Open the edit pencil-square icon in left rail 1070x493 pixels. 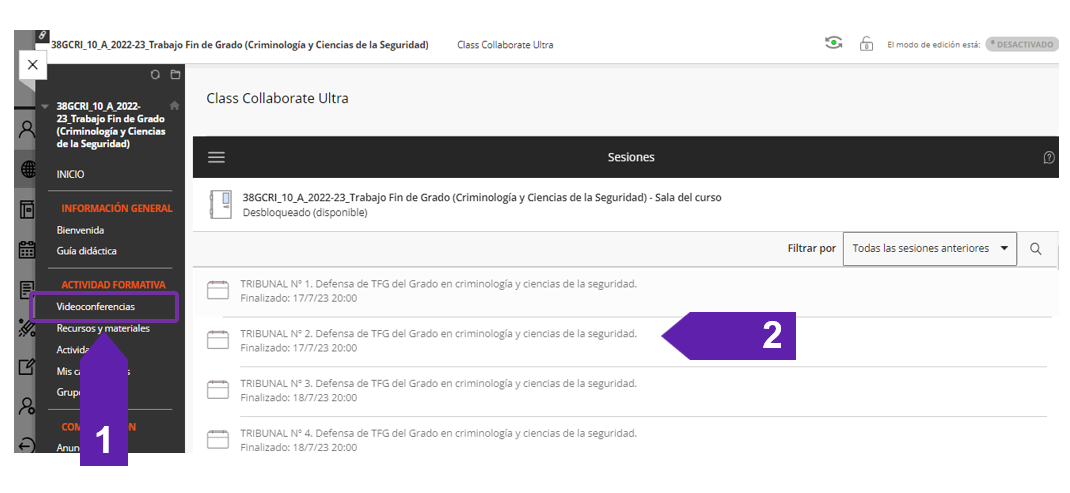(x=27, y=367)
